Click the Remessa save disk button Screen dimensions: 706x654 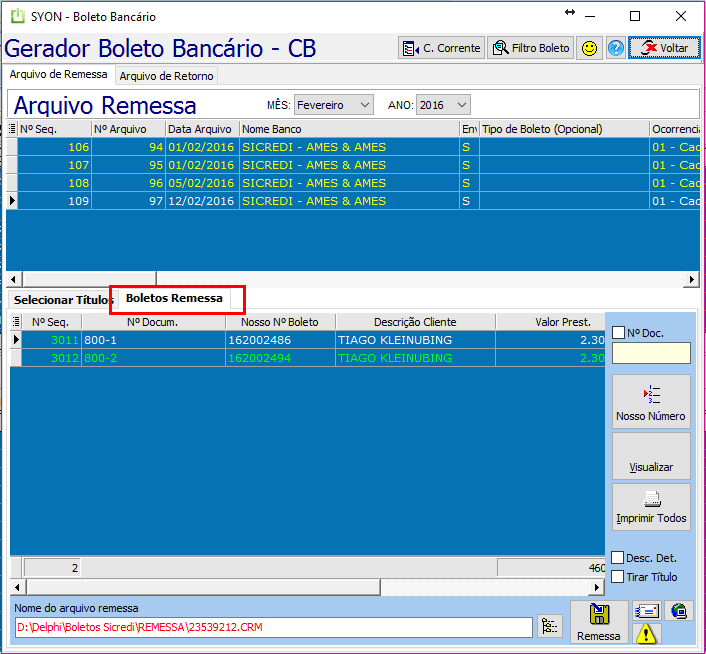(x=599, y=622)
